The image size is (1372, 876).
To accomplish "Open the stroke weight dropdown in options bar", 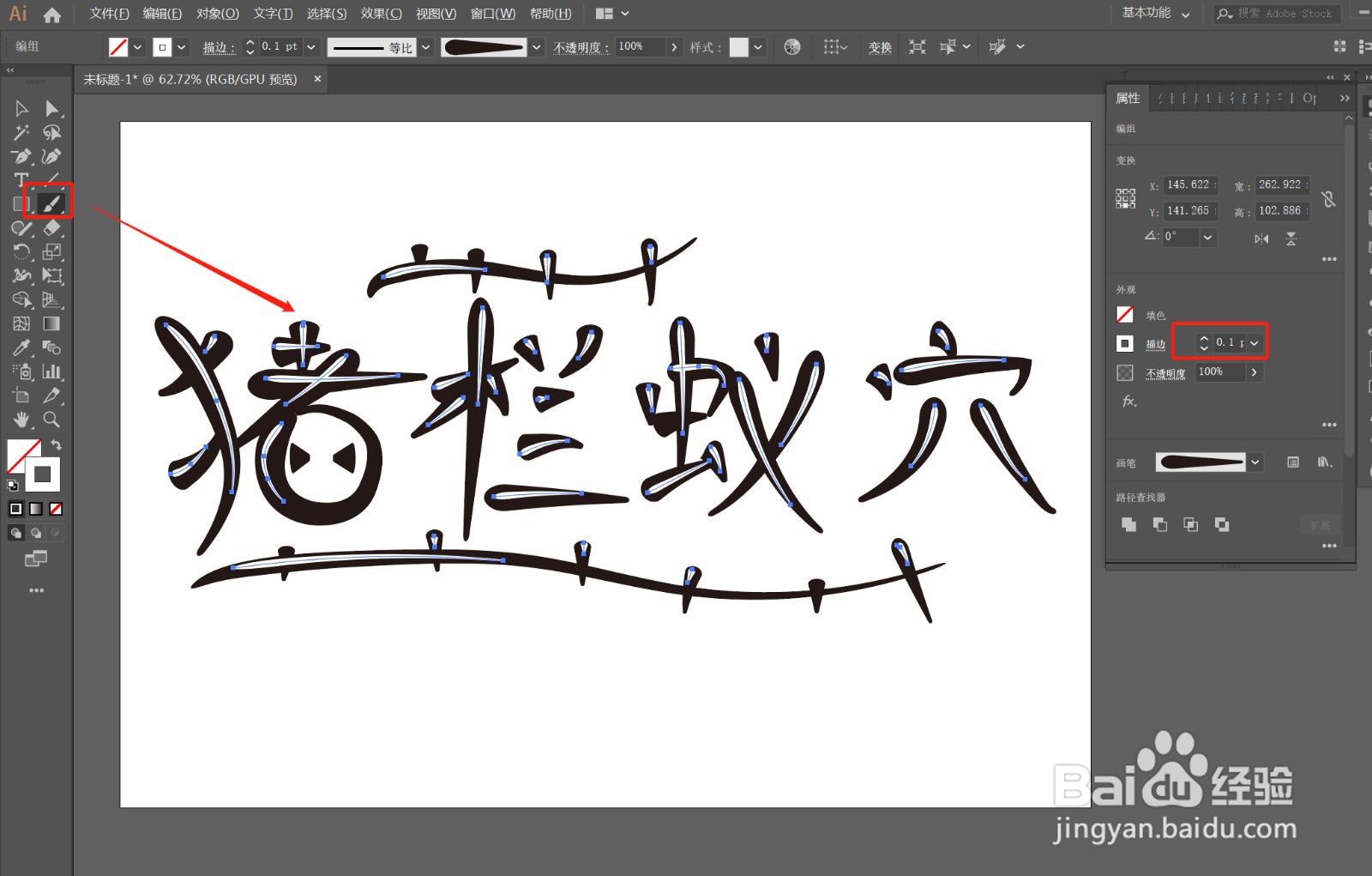I will (x=311, y=46).
